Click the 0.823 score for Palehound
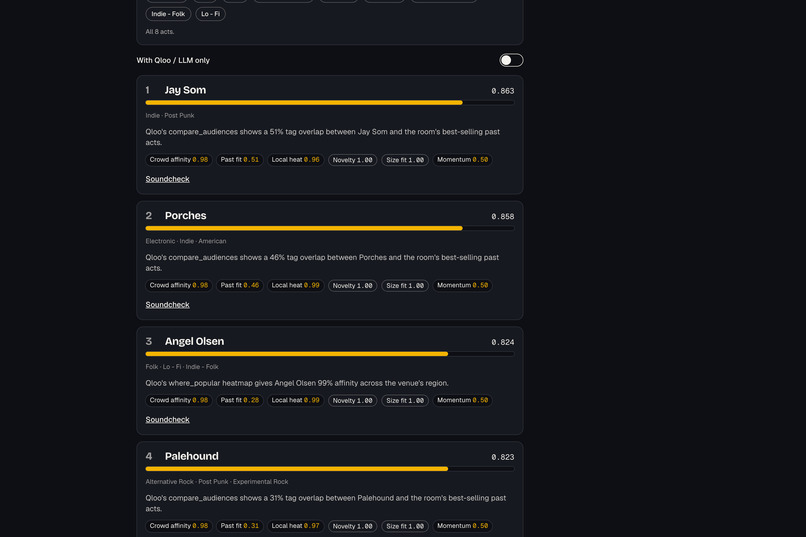The width and height of the screenshot is (806, 537). pyautogui.click(x=502, y=457)
